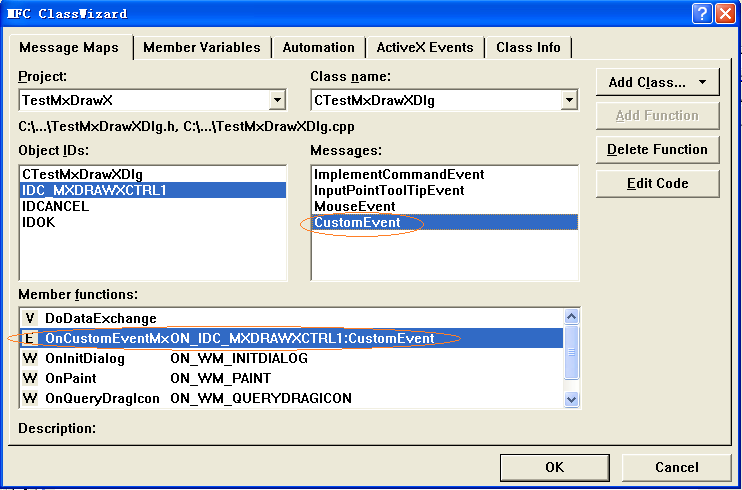
Task: Select MouseEvent in the Messages list
Action: [349, 205]
